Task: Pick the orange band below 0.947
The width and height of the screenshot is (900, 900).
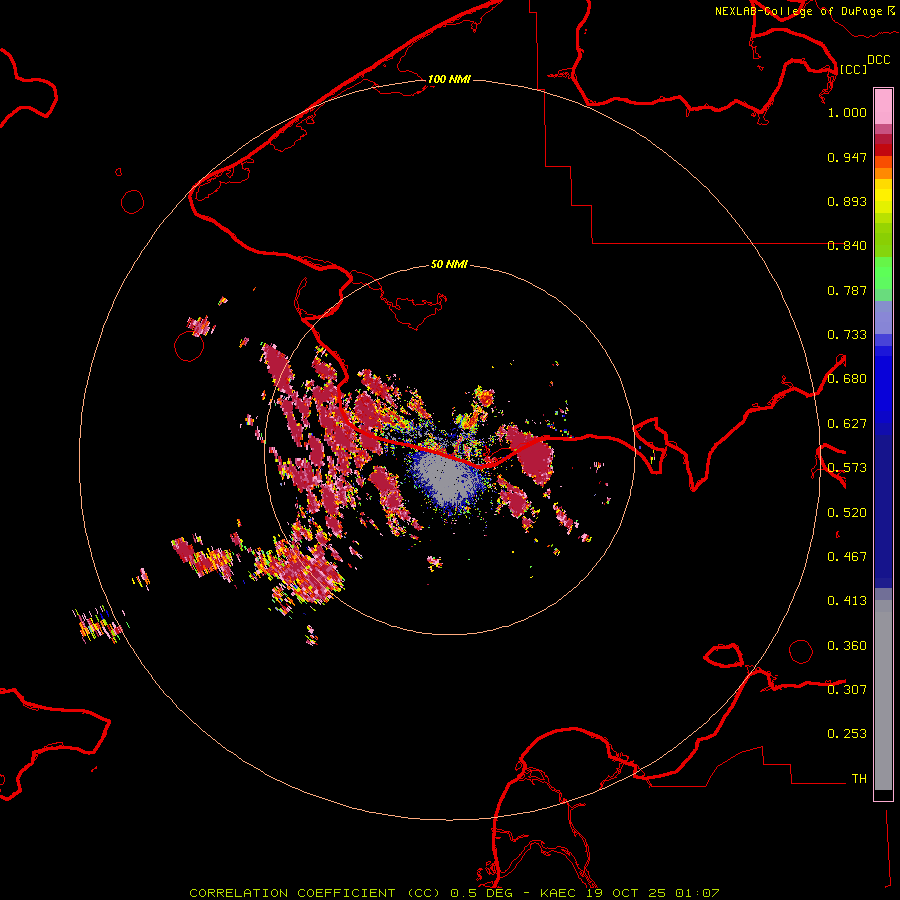Action: (883, 173)
